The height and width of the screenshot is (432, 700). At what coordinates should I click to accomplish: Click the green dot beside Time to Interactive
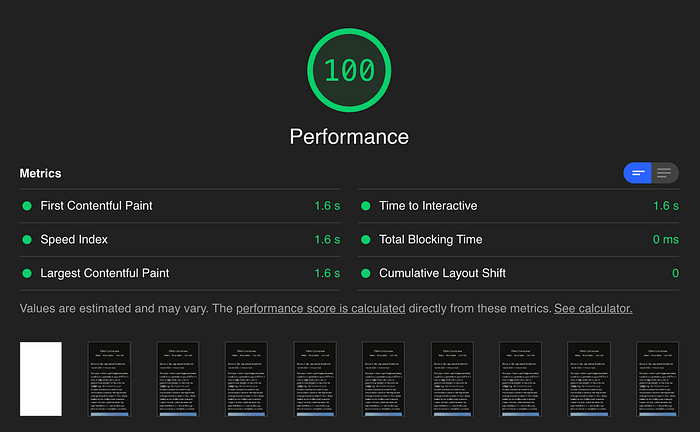click(x=366, y=206)
